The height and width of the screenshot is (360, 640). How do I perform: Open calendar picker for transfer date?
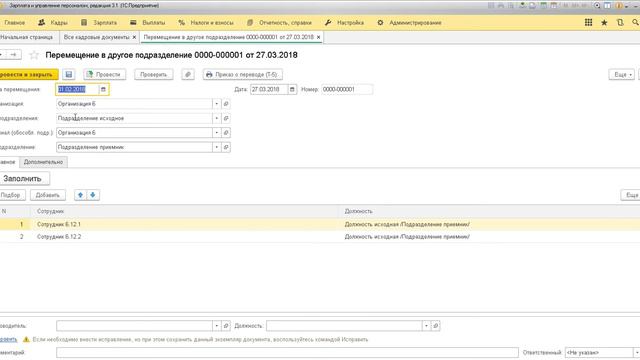tap(103, 89)
